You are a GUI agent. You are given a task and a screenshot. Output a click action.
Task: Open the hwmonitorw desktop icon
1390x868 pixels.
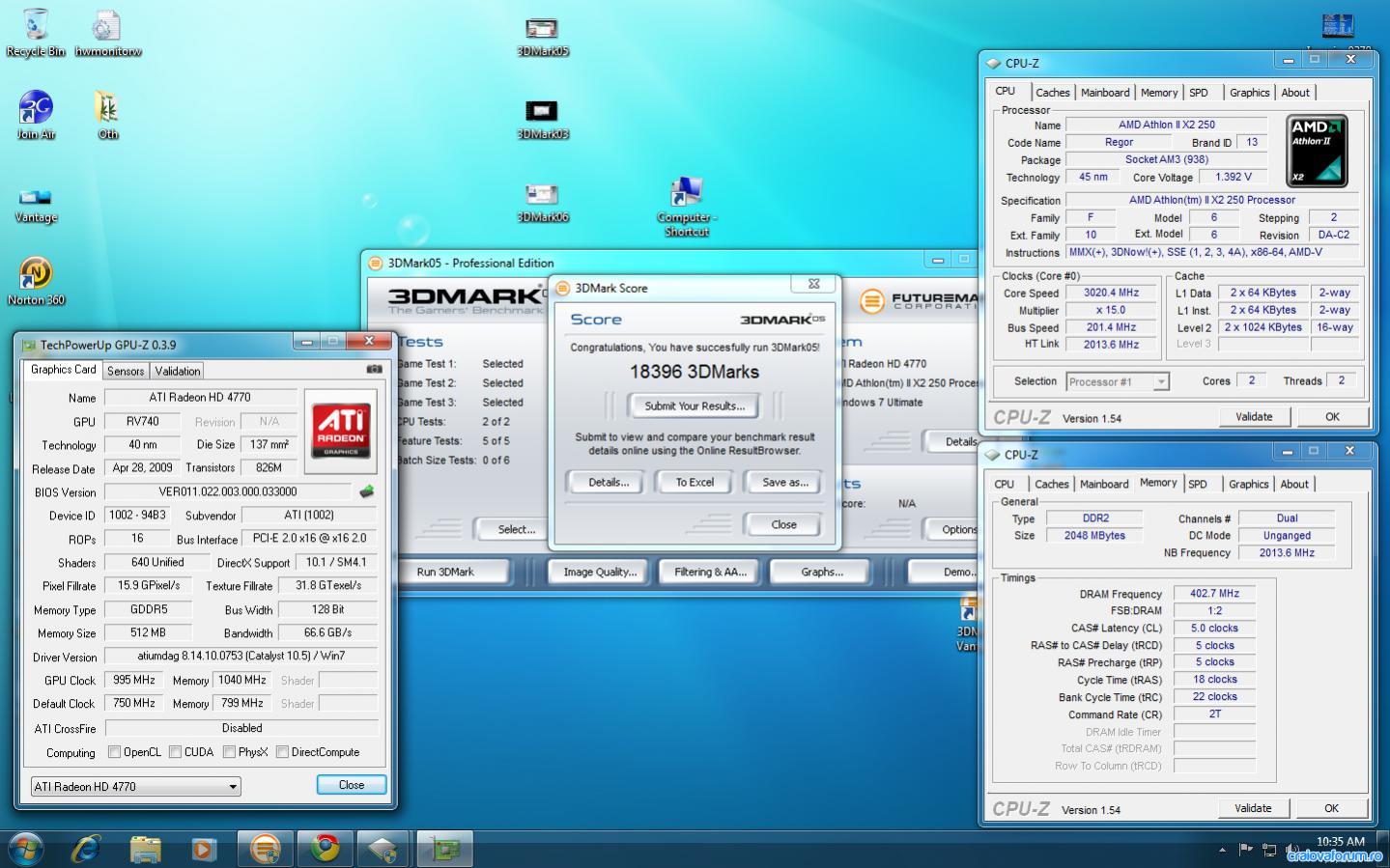107,33
